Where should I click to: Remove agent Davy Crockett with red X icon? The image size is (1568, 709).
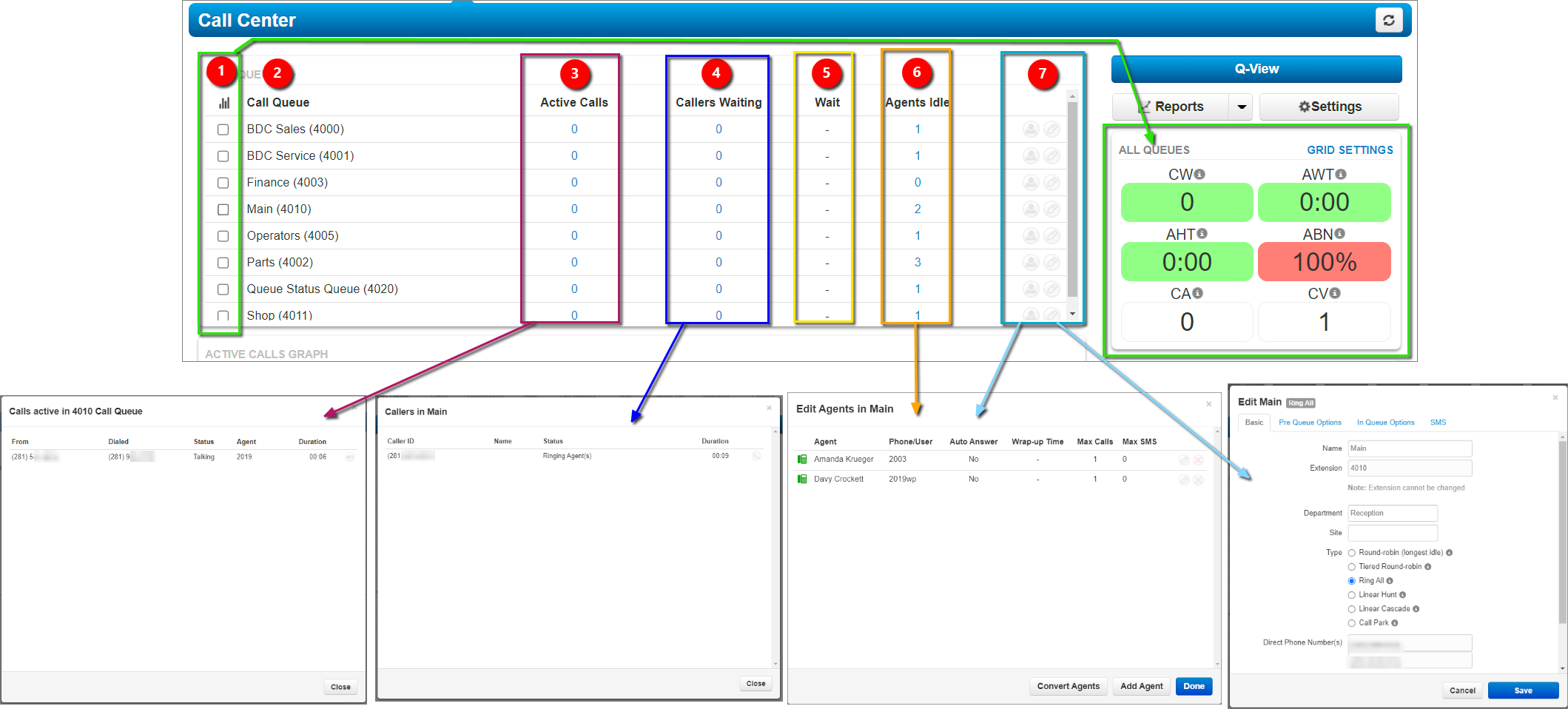pyautogui.click(x=1198, y=480)
